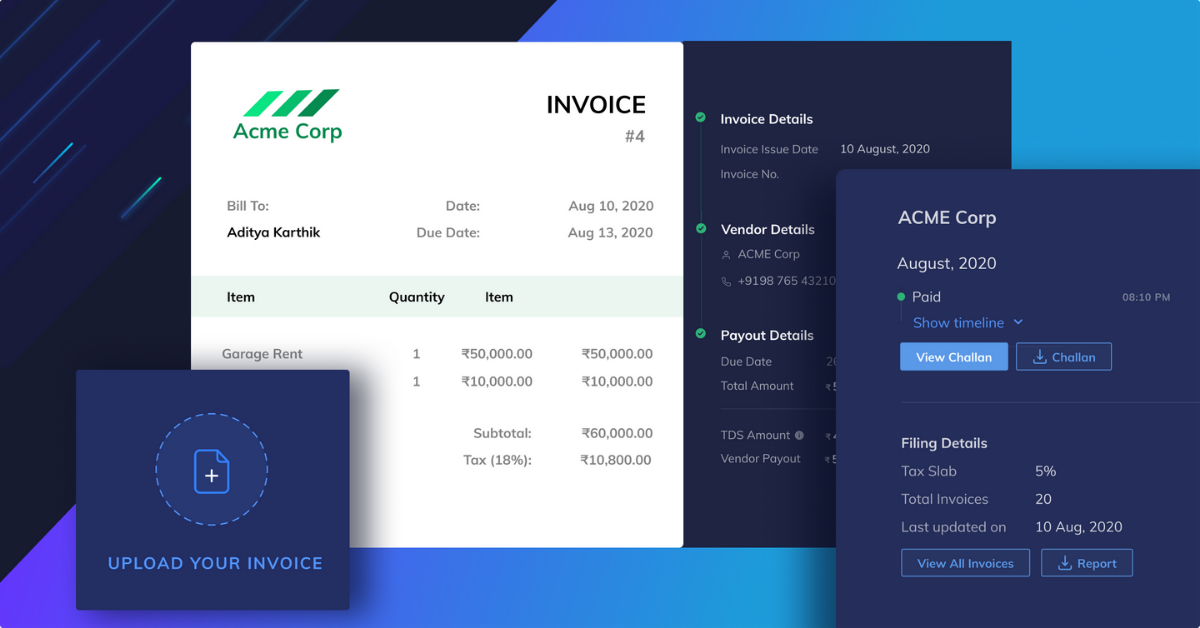Select the Garage Rent line item
1200x628 pixels.
tap(262, 354)
